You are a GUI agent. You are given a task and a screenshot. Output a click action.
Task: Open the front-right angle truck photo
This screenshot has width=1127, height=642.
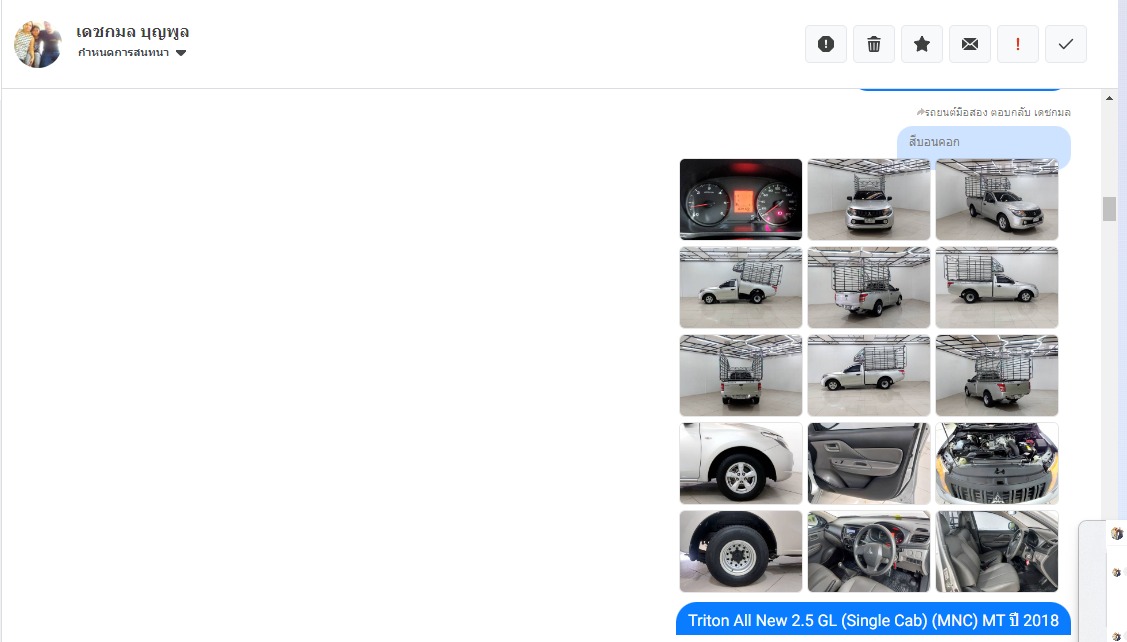pos(997,199)
